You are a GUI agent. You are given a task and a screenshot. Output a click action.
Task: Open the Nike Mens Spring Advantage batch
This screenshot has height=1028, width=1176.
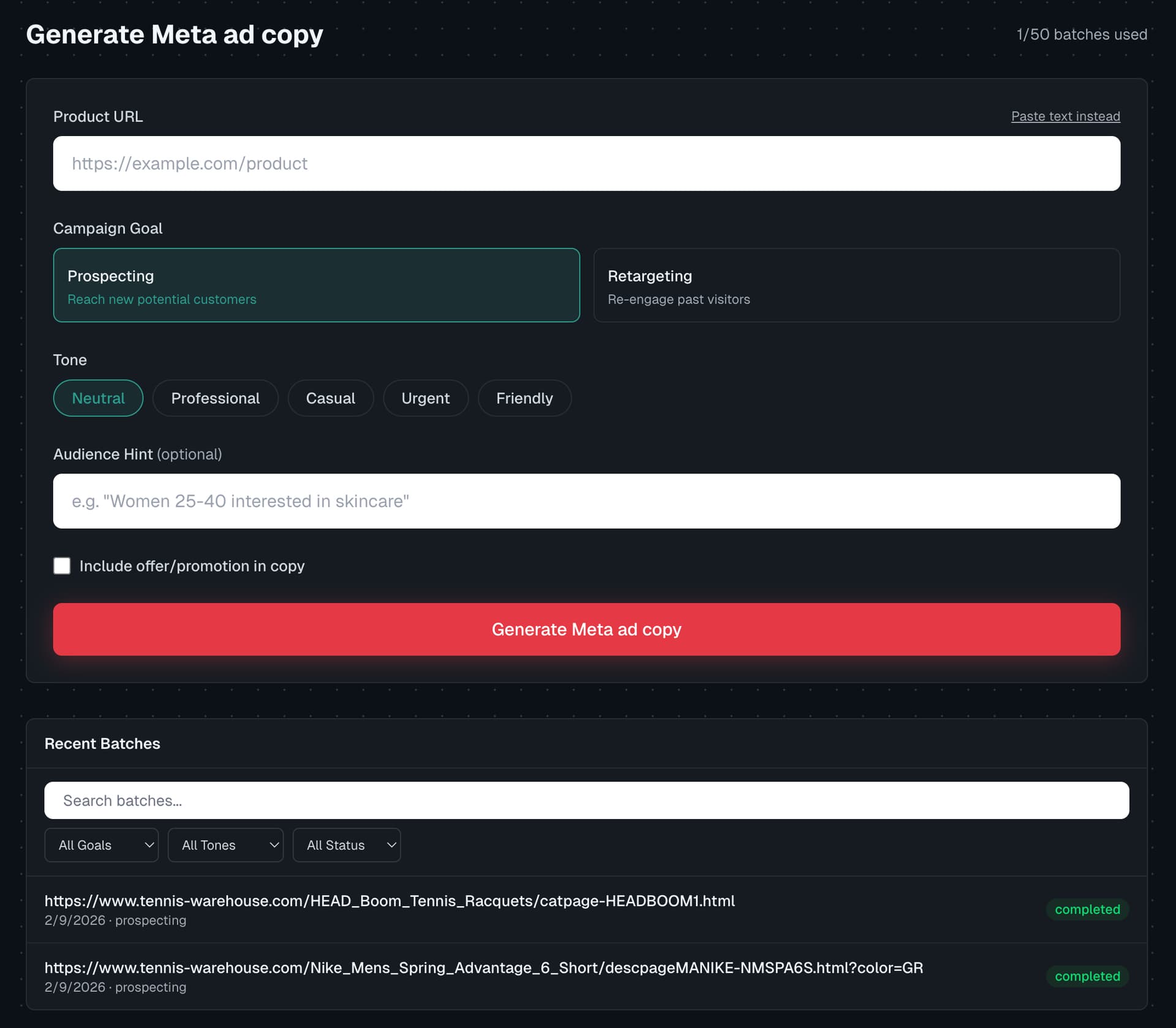(x=484, y=968)
